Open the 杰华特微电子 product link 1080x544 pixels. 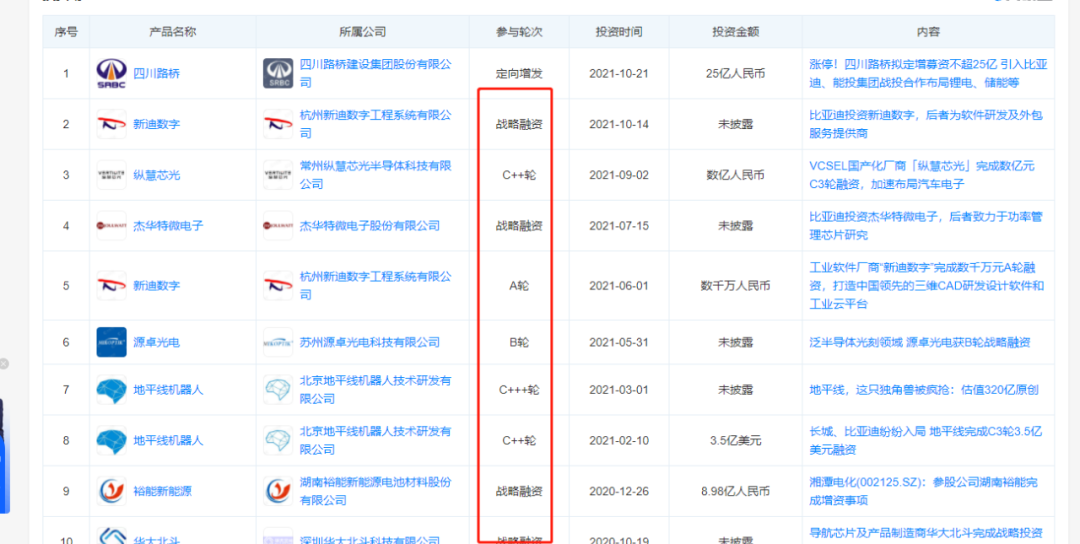tap(168, 225)
